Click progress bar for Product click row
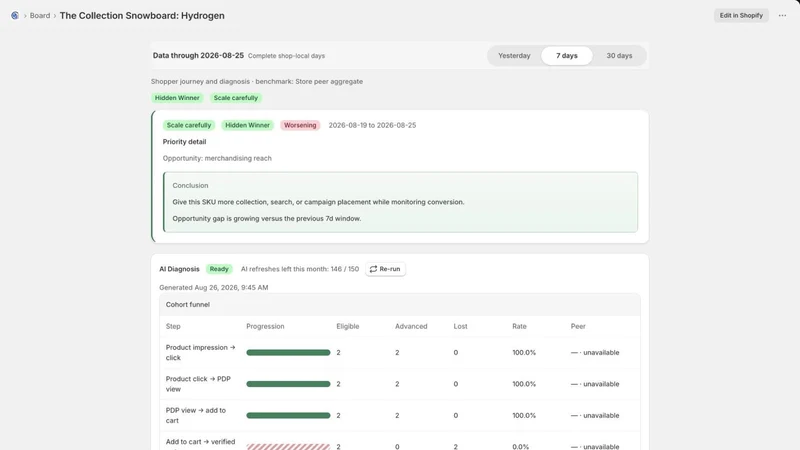Viewport: 800px width, 450px height. [x=288, y=384]
